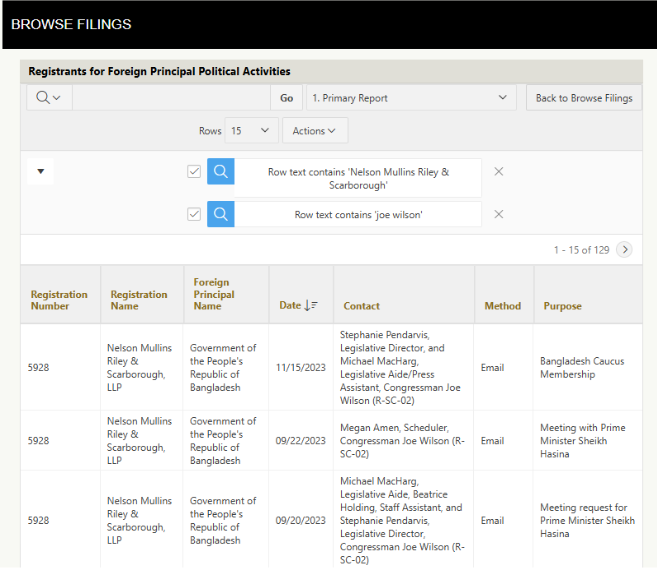Uncheck the 'joe wilson' filter checkbox
The image size is (657, 583).
(194, 214)
